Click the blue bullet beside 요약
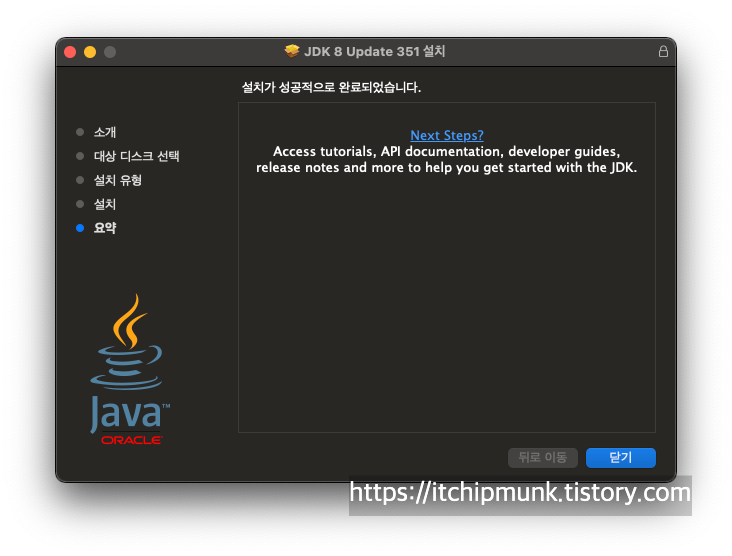The image size is (732, 556). click(x=80, y=228)
